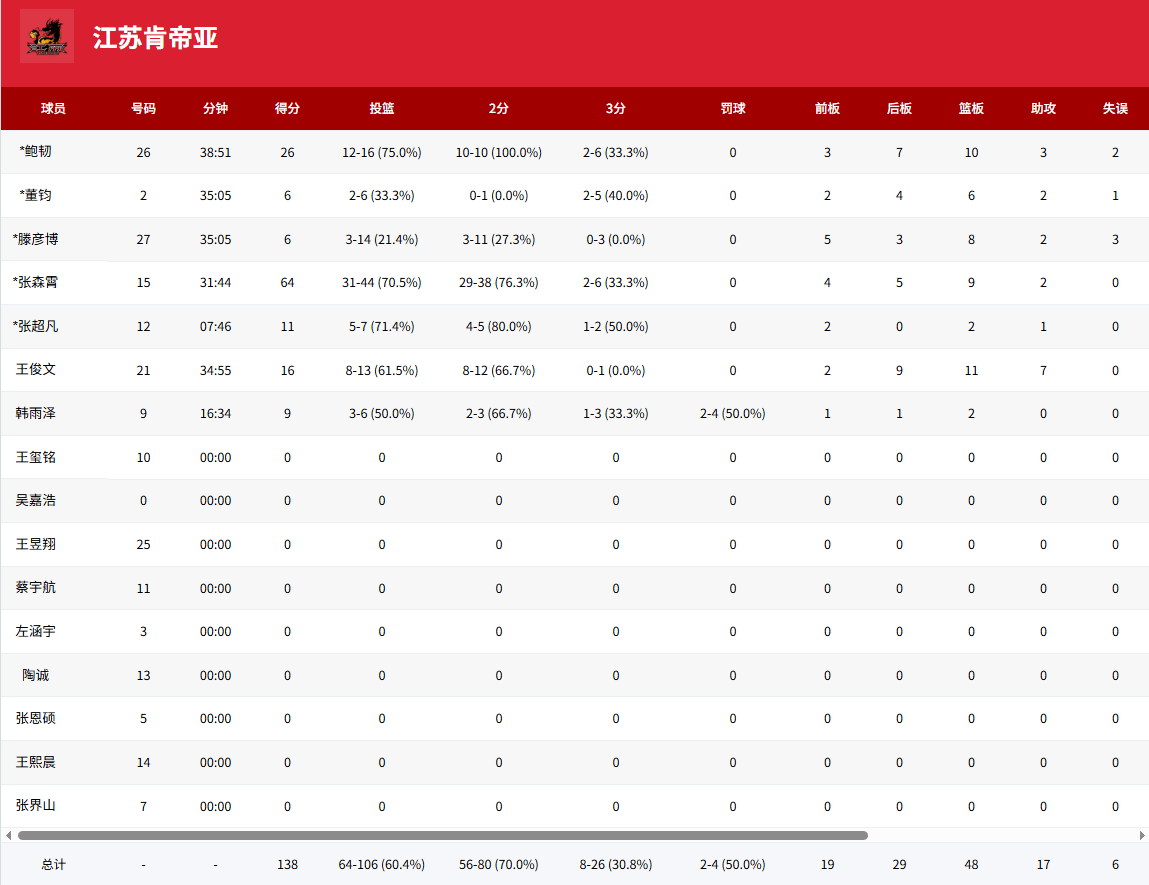
Task: Click the right arrow of horizontal scrollbar
Action: click(x=1141, y=835)
